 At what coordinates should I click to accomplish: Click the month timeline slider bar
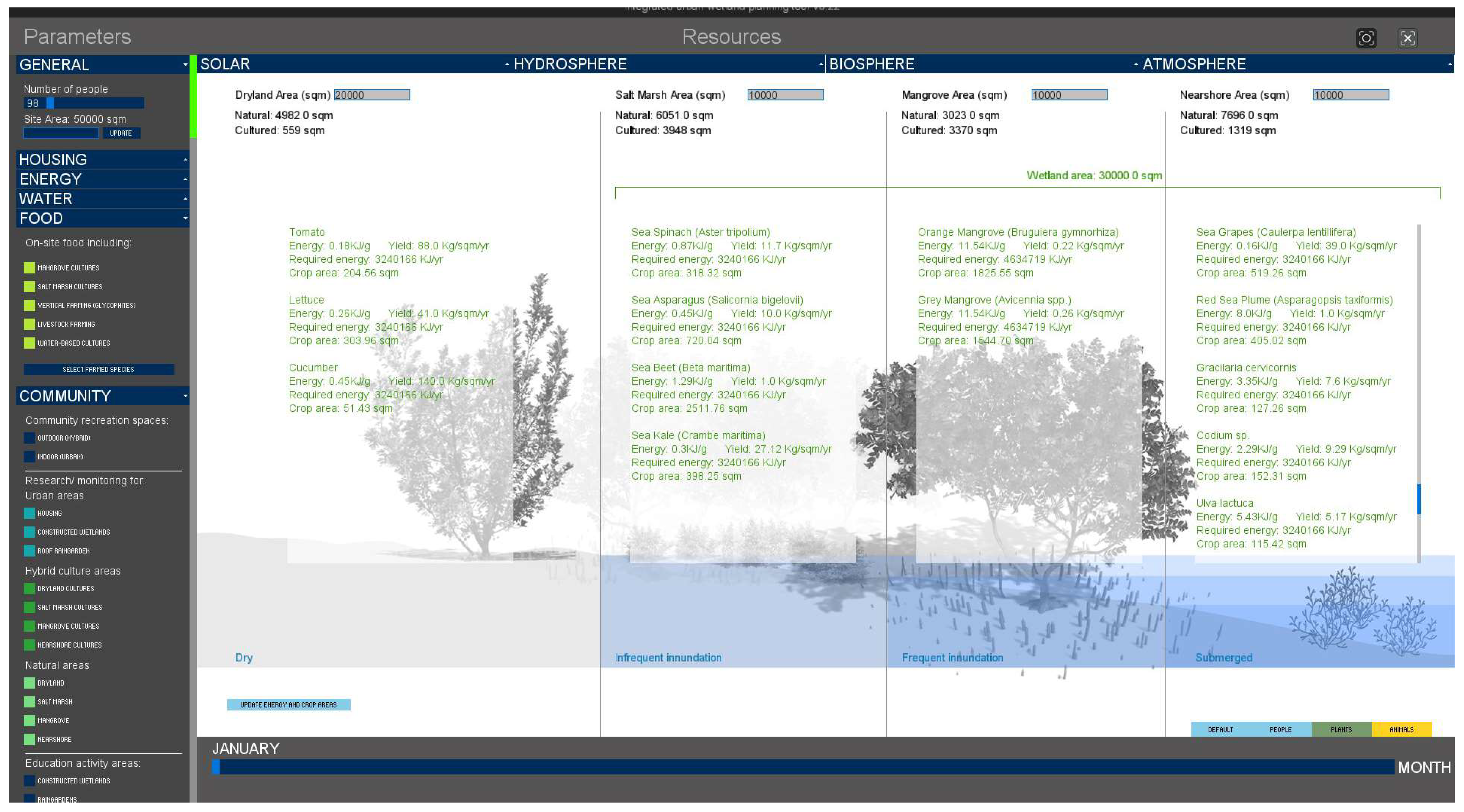802,767
